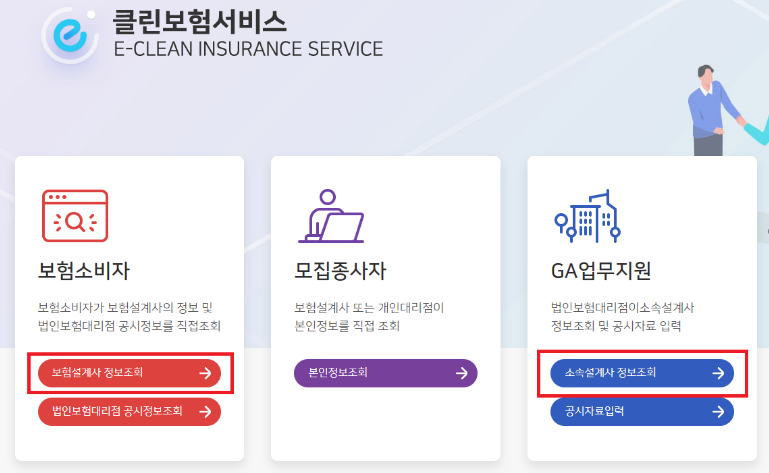Viewport: 769px width, 473px height.
Task: Click arrow on 공시자료입력 button
Action: 718,411
